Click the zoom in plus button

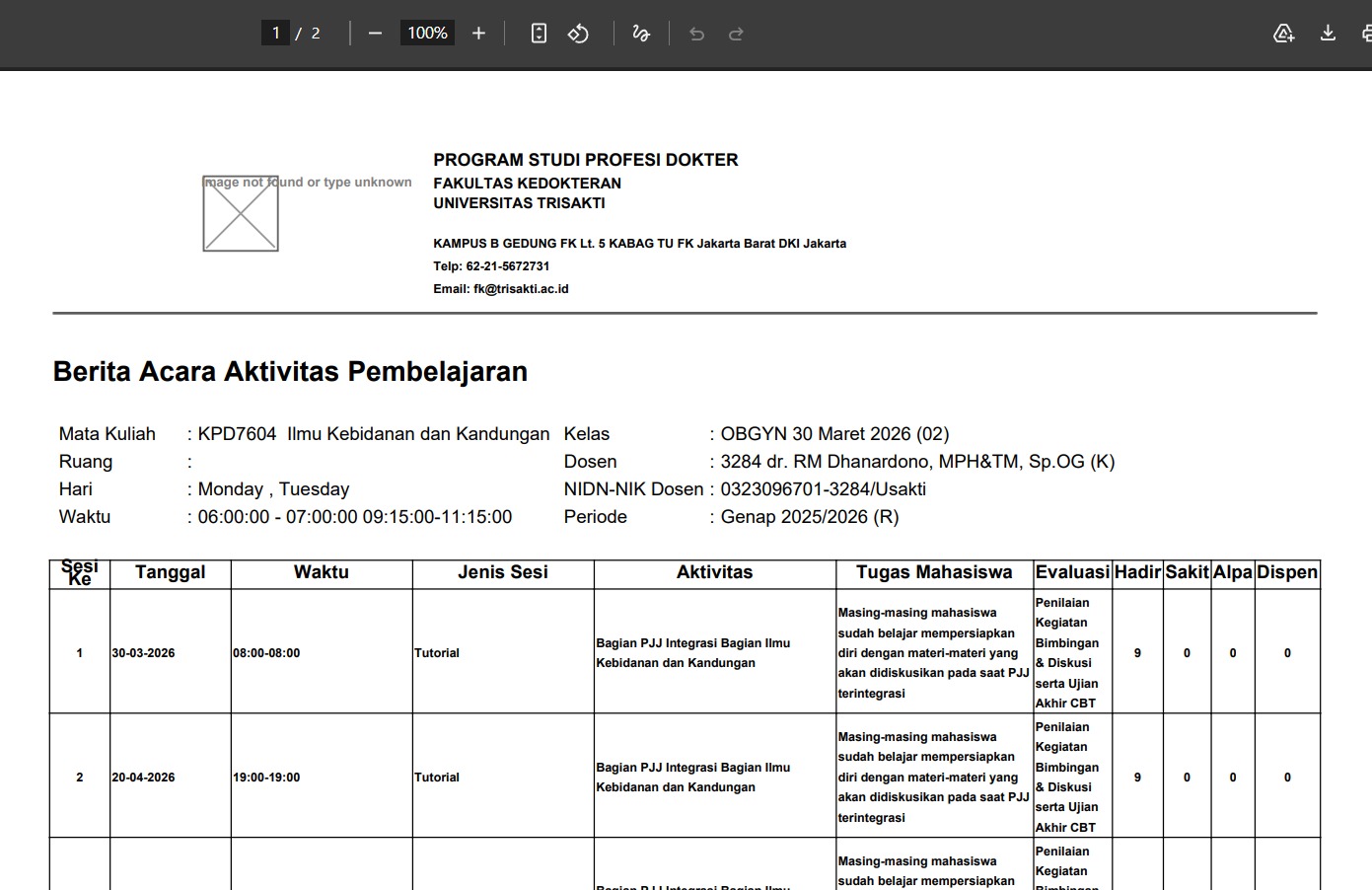pos(478,34)
